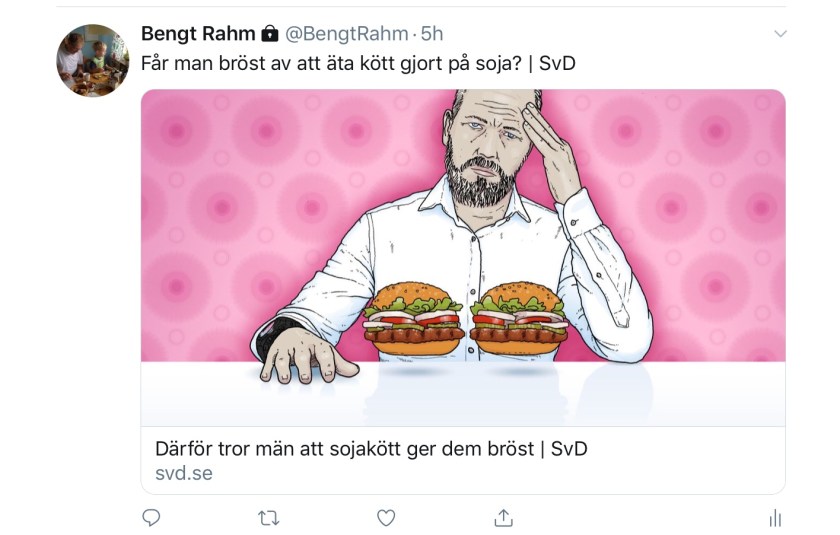
Task: Retweet the soja article tweet
Action: [268, 518]
